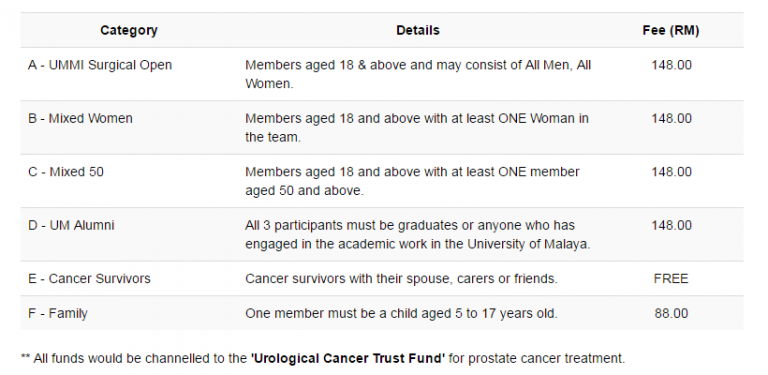This screenshot has height=375, width=768.
Task: Click the 88.00 fee for Family
Action: coord(671,313)
